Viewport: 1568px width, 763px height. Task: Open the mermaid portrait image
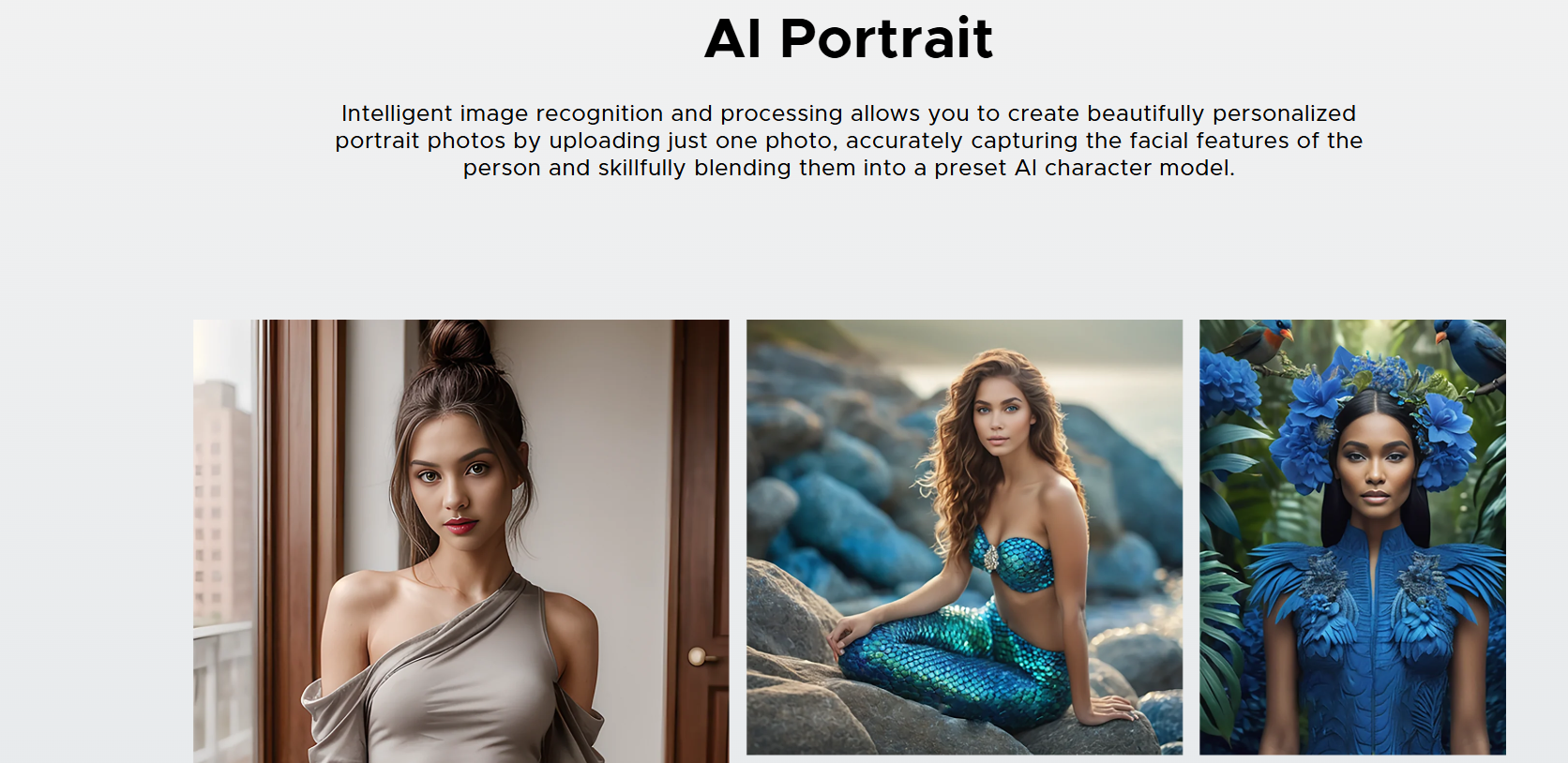(964, 537)
